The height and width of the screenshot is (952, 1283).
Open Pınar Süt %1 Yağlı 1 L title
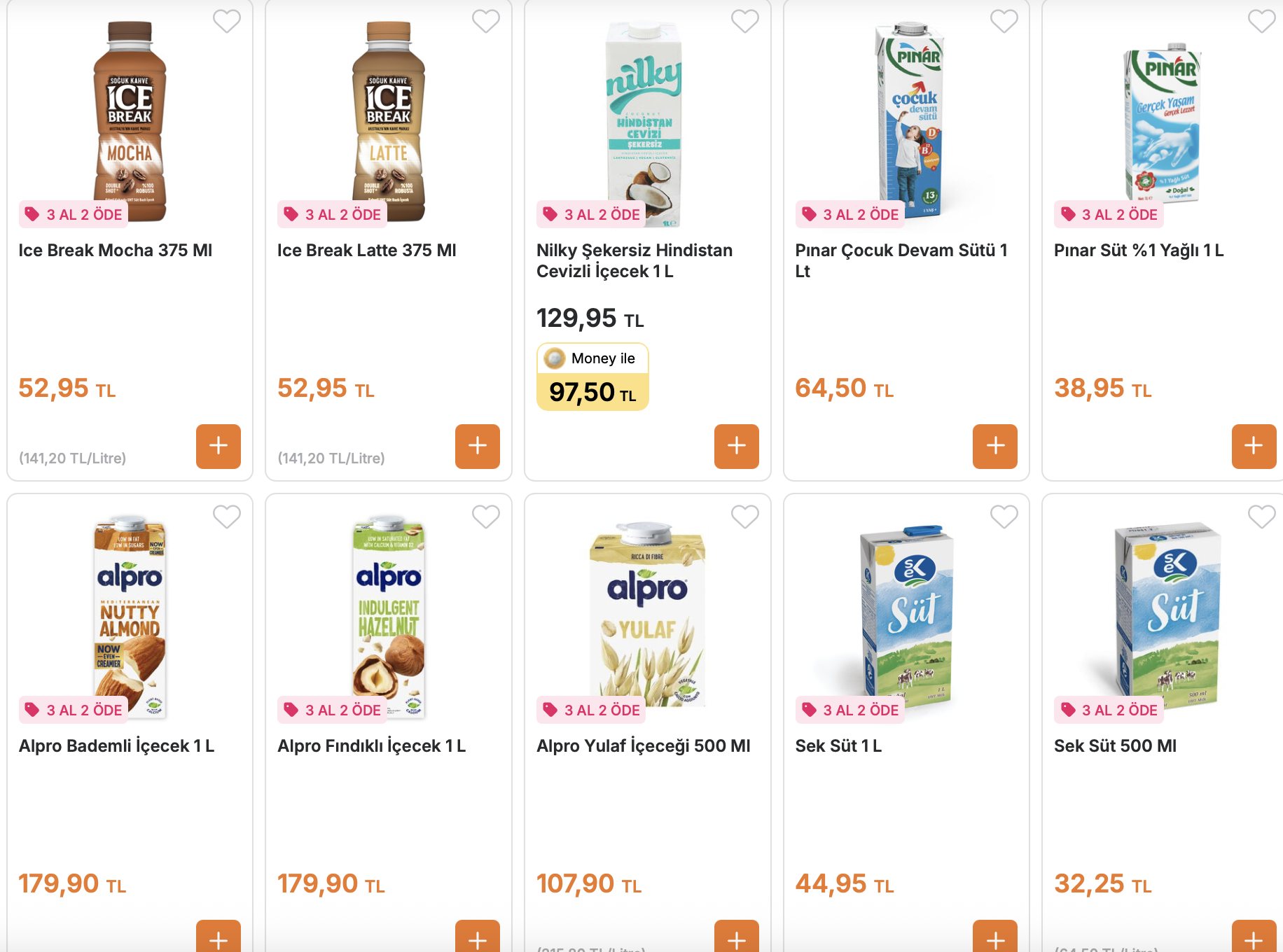[1139, 251]
